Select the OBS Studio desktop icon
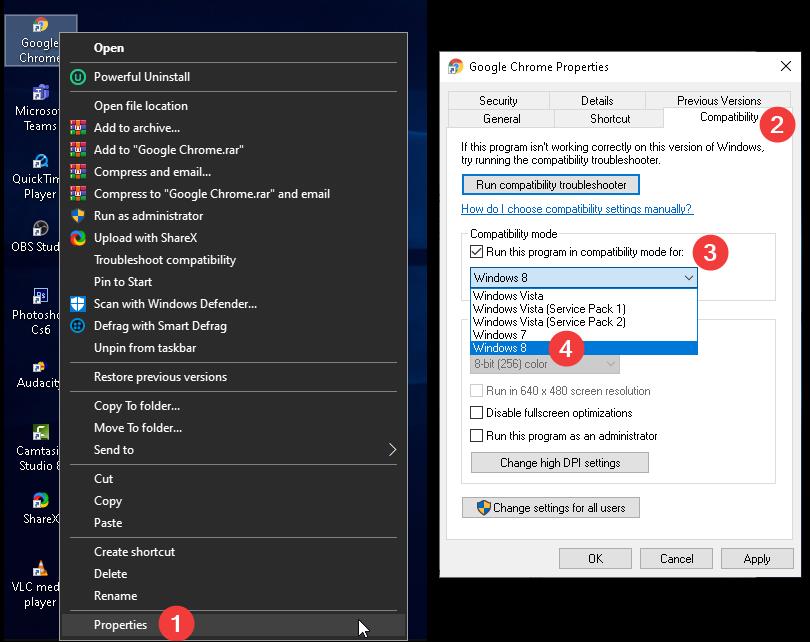 click(x=37, y=236)
